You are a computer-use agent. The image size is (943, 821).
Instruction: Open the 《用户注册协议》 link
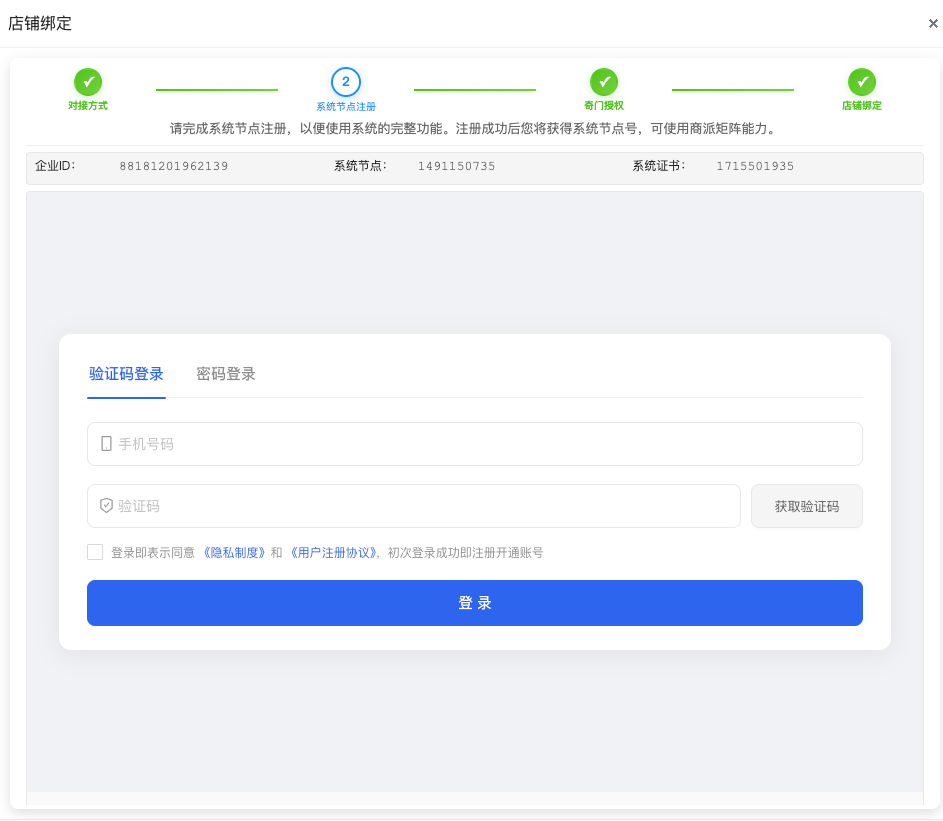[333, 552]
